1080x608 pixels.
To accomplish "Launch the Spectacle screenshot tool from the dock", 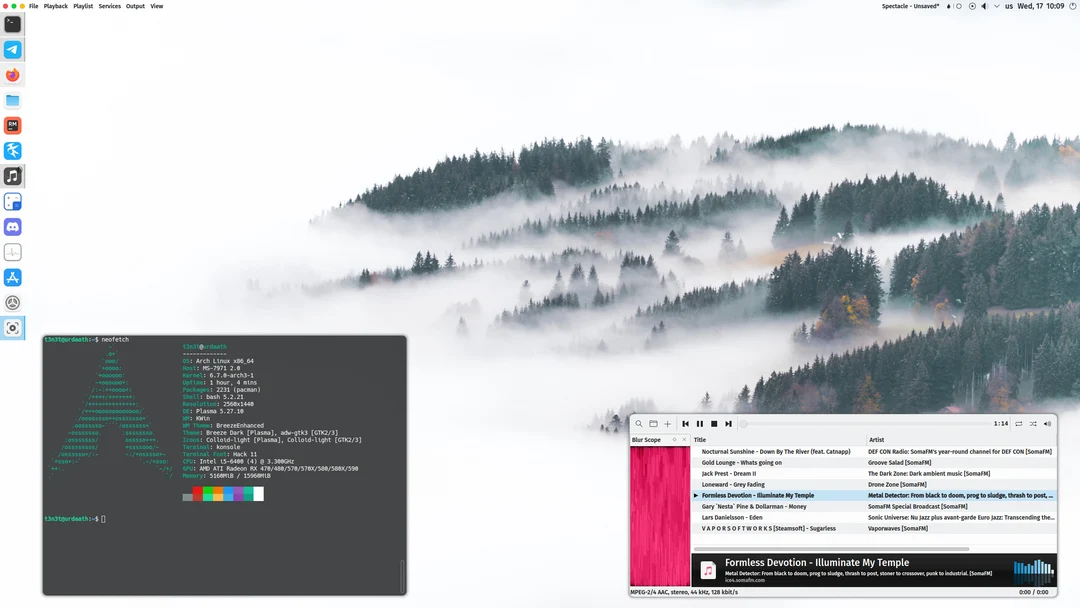I will pyautogui.click(x=12, y=328).
